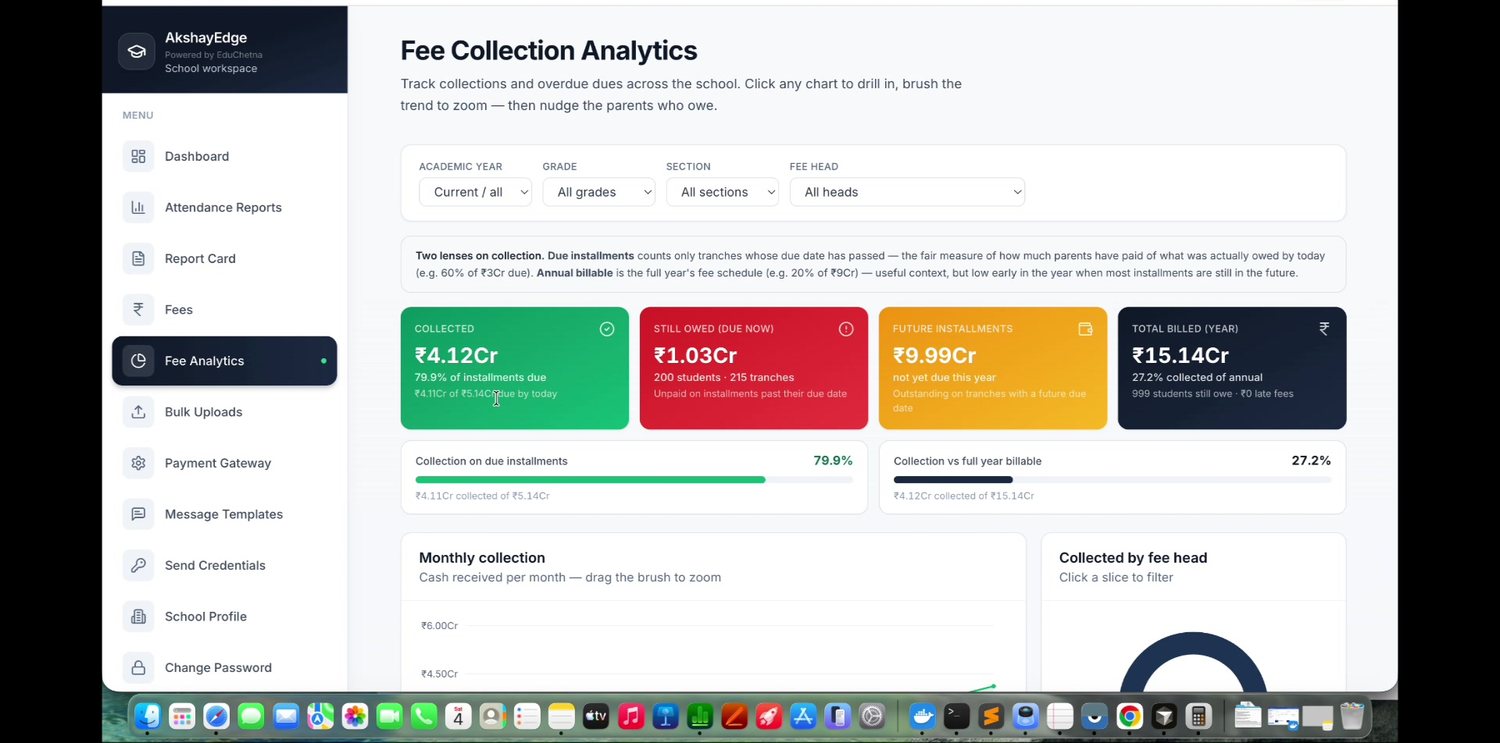This screenshot has width=1500, height=743.
Task: Open Music app from the dock
Action: [x=630, y=716]
